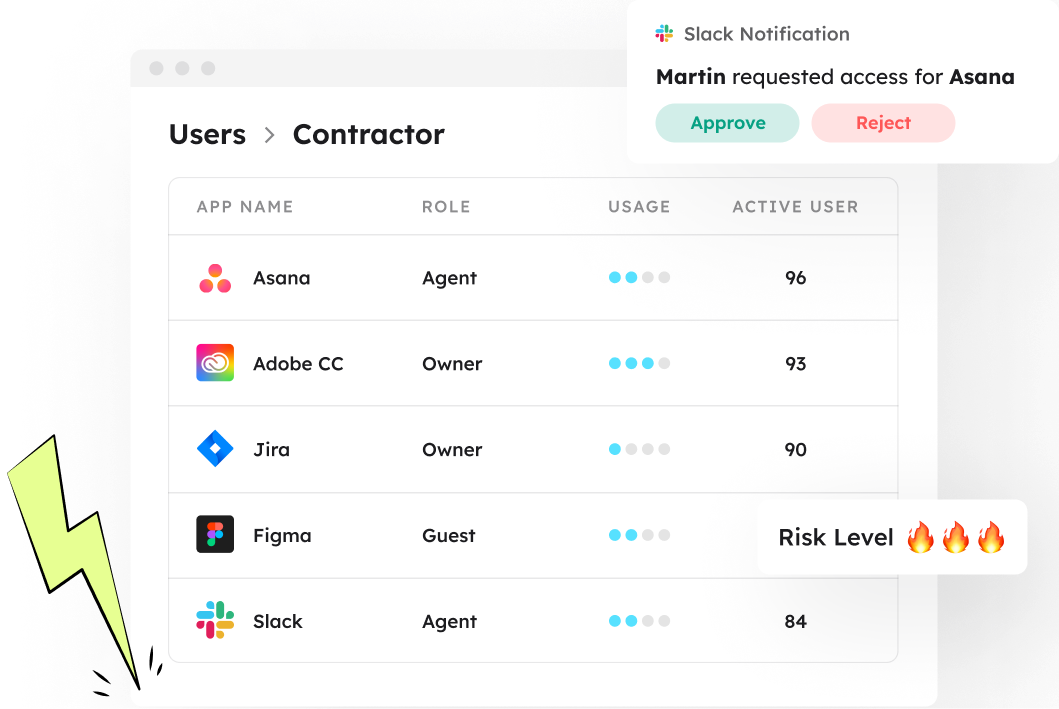Click the Asana app icon
The image size is (1059, 709).
click(215, 278)
